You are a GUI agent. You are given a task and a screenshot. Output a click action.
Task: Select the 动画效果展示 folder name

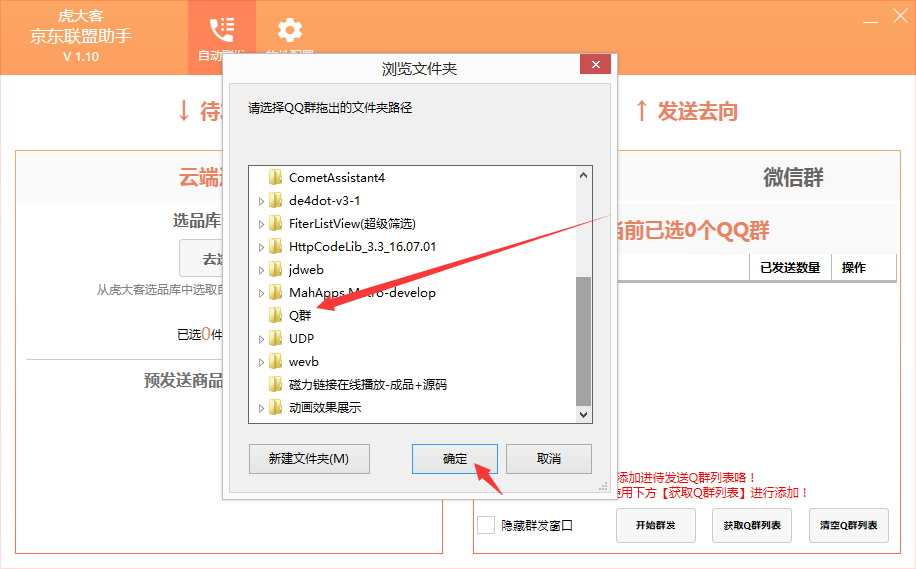coord(325,408)
